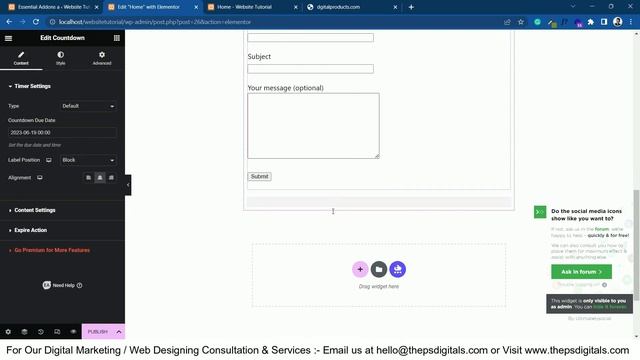Share this page from address bar
This screenshot has width=640, height=360.
(x=507, y=22)
